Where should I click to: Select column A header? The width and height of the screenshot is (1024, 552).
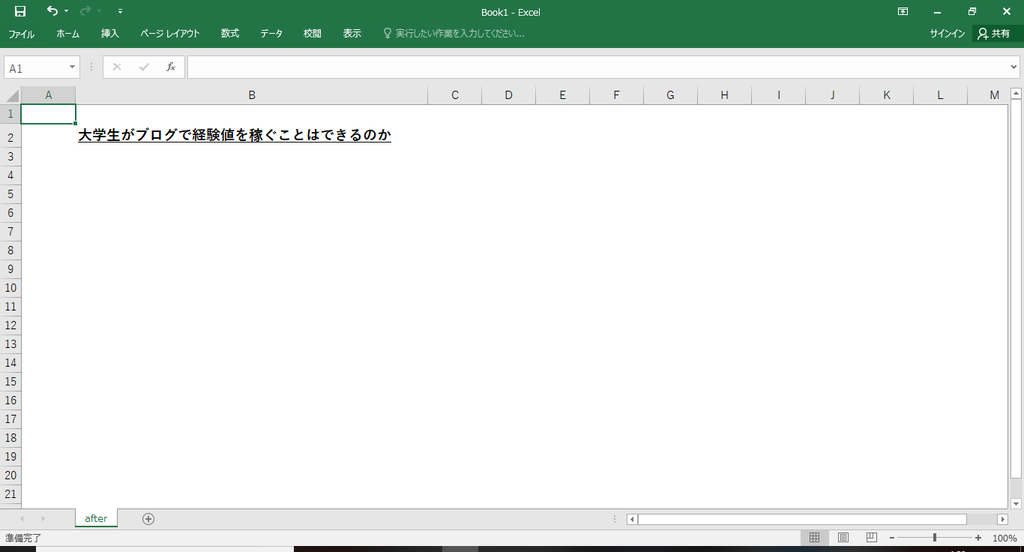[48, 95]
